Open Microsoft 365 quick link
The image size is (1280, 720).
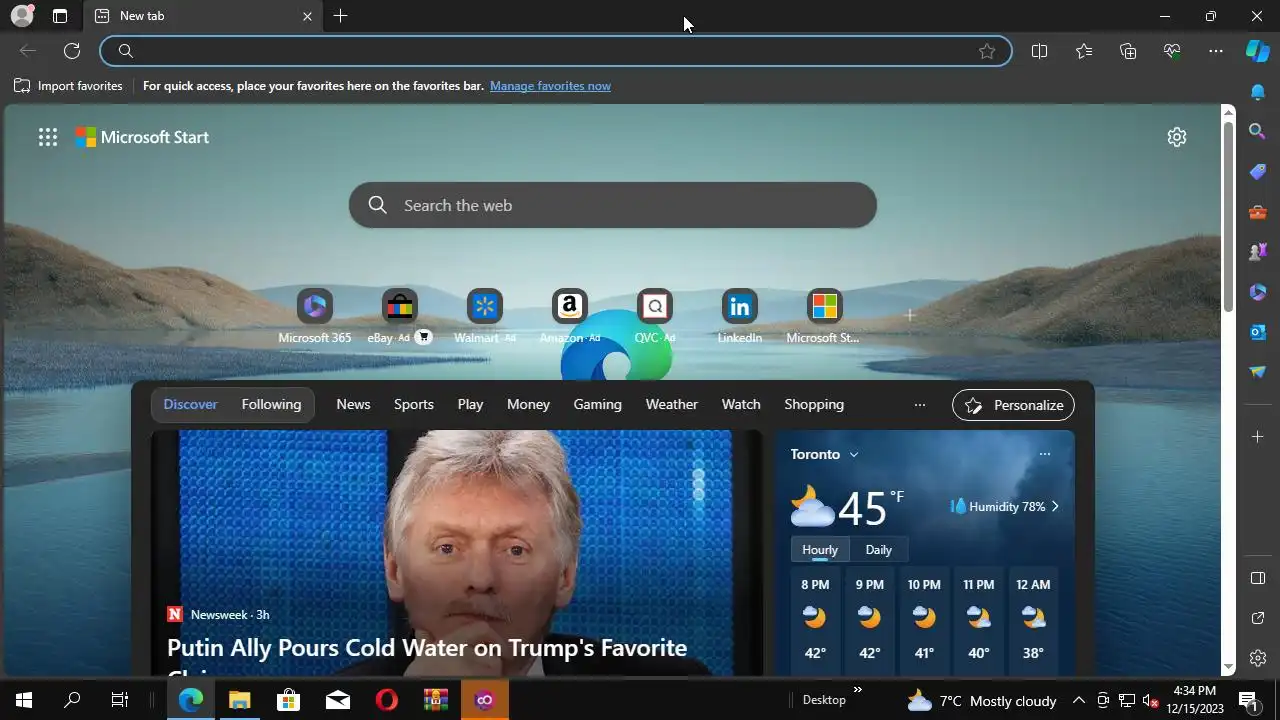pos(315,316)
